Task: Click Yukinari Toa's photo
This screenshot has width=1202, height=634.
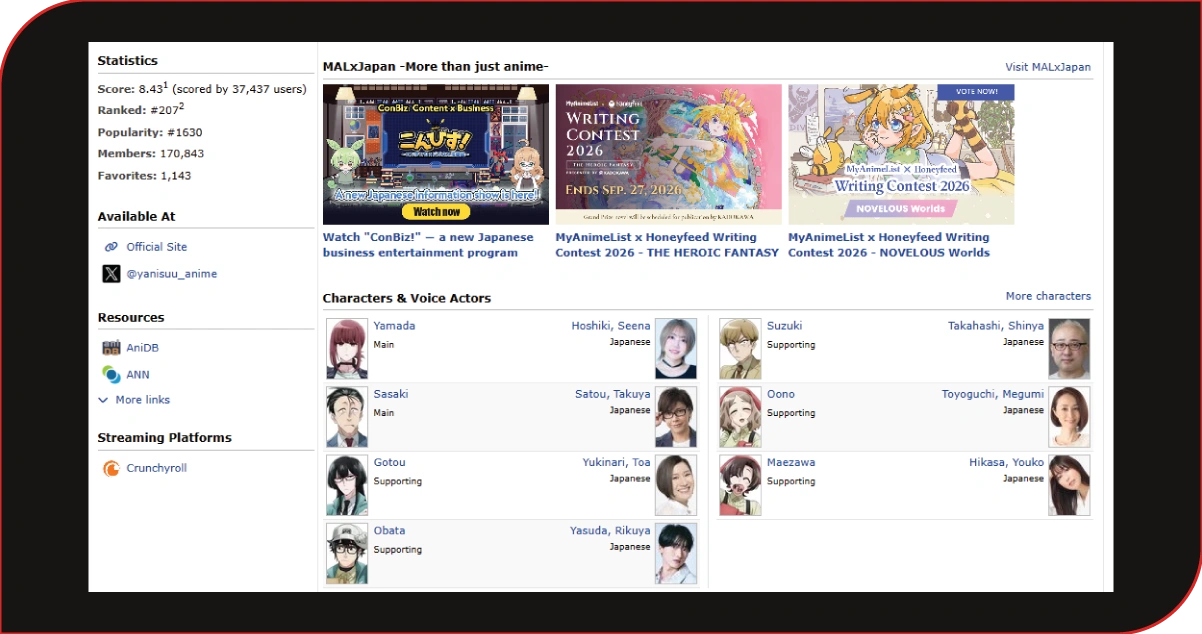Action: coord(676,486)
